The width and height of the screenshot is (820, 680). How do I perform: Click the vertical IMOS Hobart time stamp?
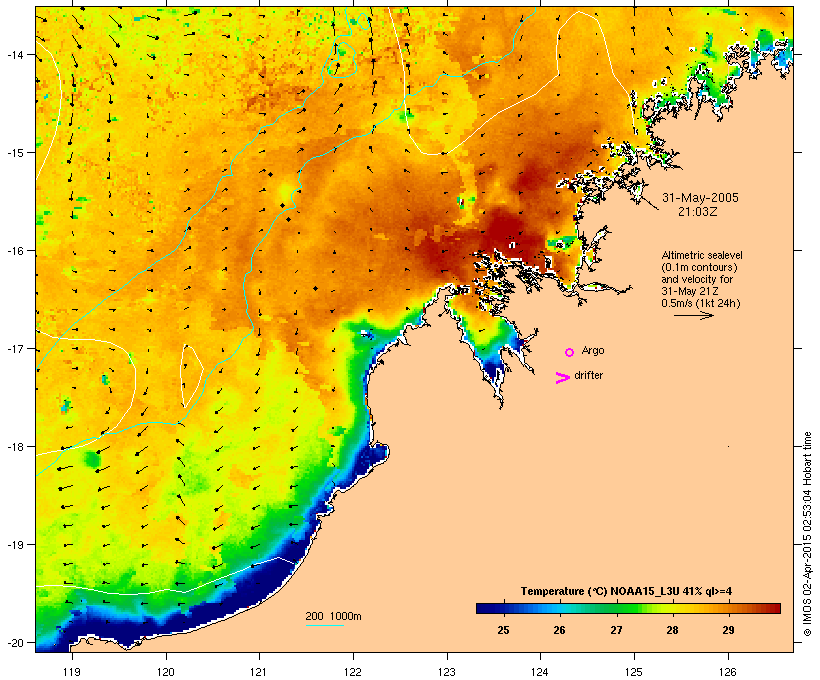[x=807, y=534]
